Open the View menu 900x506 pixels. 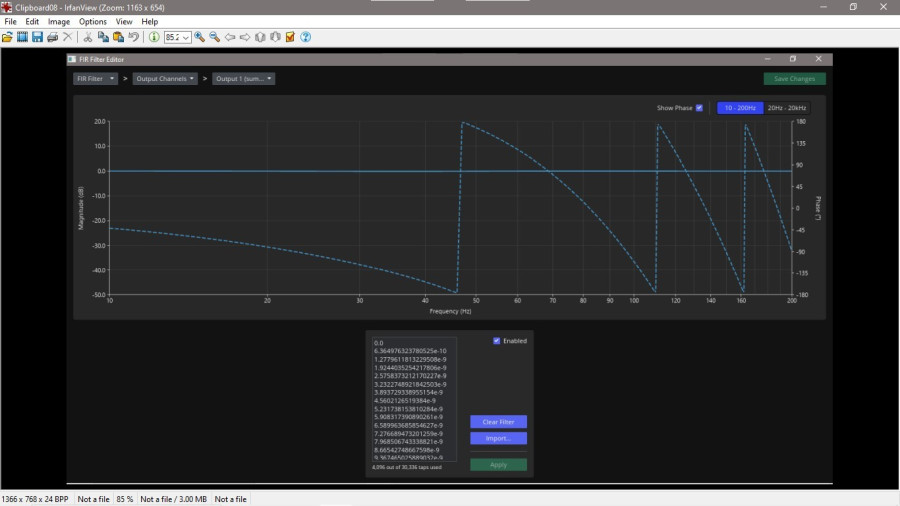(124, 22)
